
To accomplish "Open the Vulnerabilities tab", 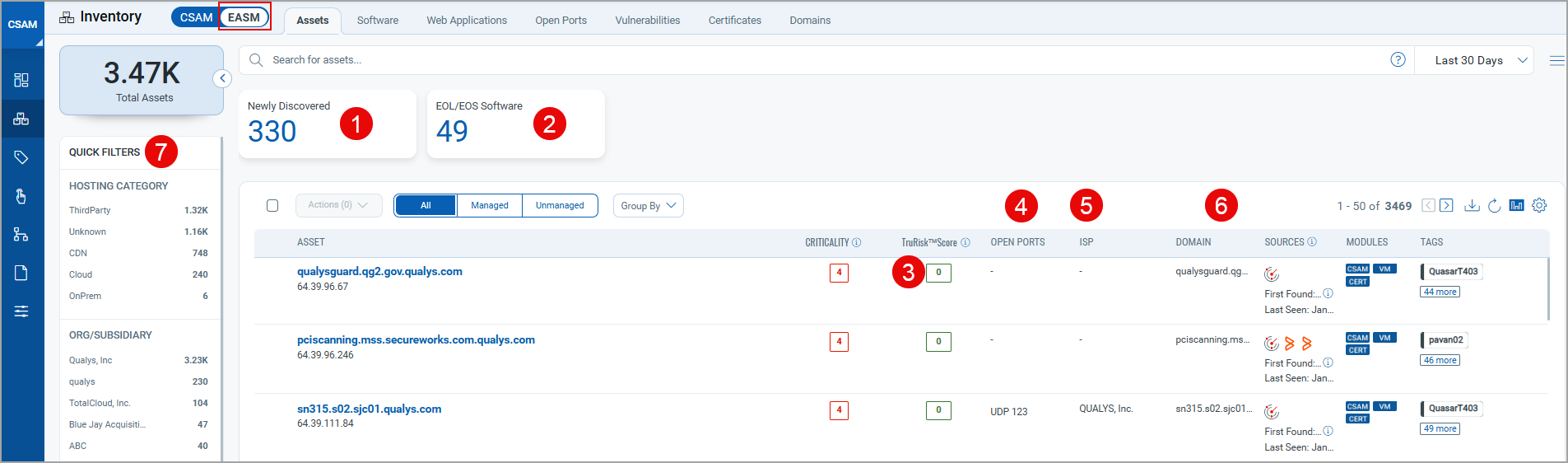I will [648, 21].
